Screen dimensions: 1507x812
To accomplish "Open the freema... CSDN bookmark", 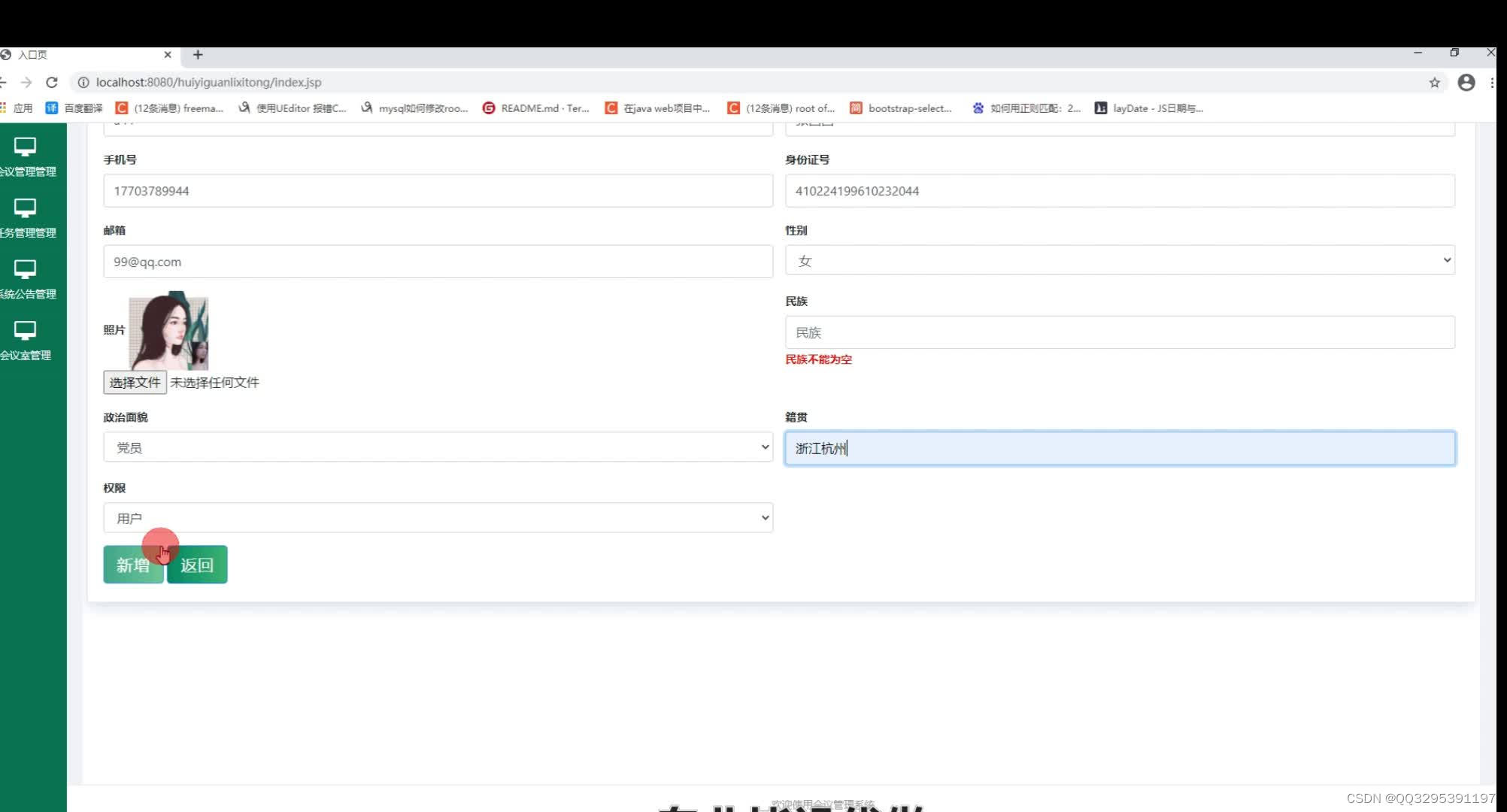I will [170, 108].
